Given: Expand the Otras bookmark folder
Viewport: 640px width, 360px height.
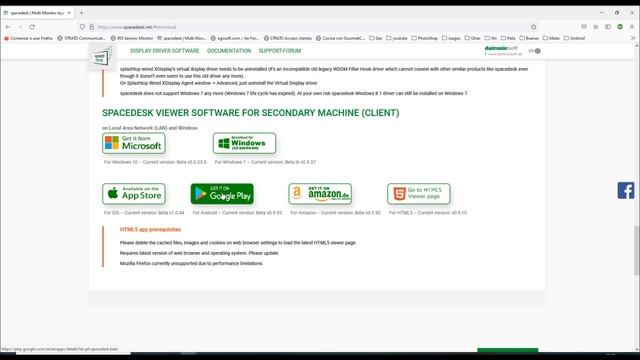Looking at the screenshot, I should pos(473,38).
